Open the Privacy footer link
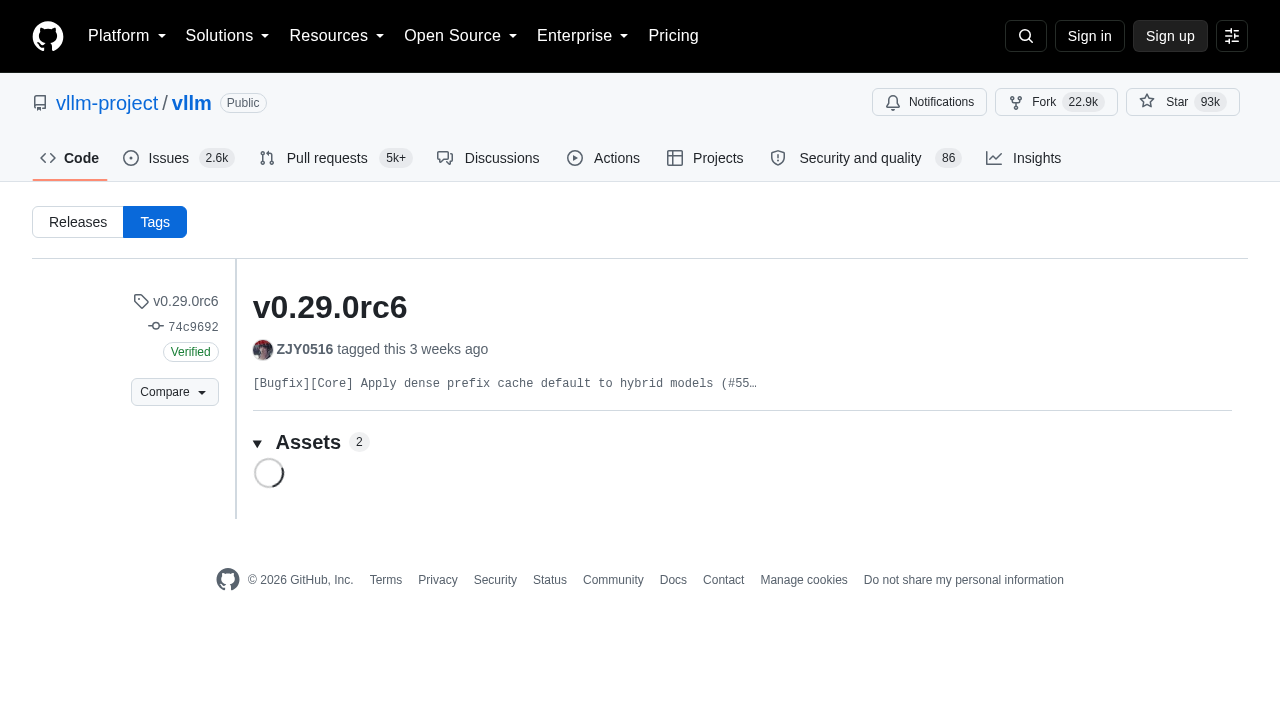The height and width of the screenshot is (720, 1280). (438, 580)
